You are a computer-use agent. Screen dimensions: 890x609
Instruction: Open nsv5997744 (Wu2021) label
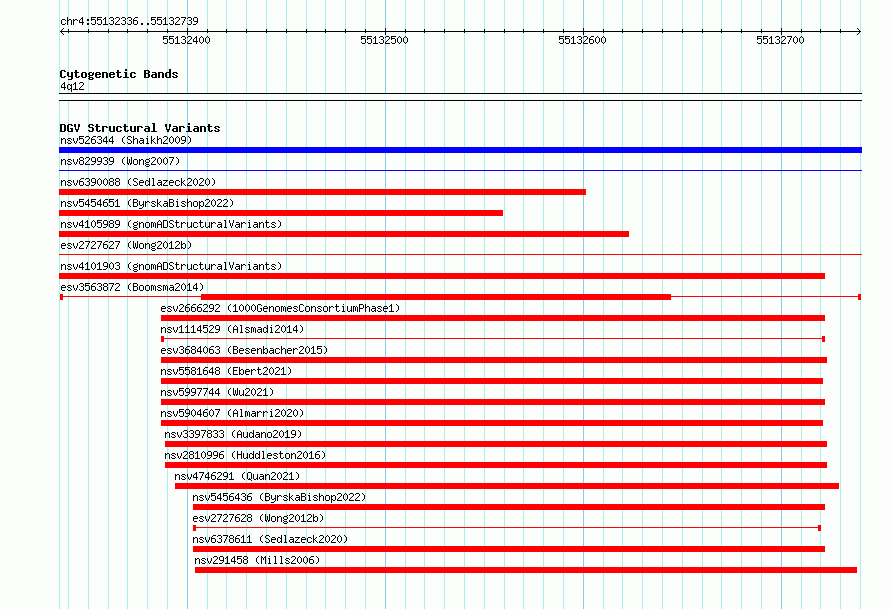coord(217,392)
